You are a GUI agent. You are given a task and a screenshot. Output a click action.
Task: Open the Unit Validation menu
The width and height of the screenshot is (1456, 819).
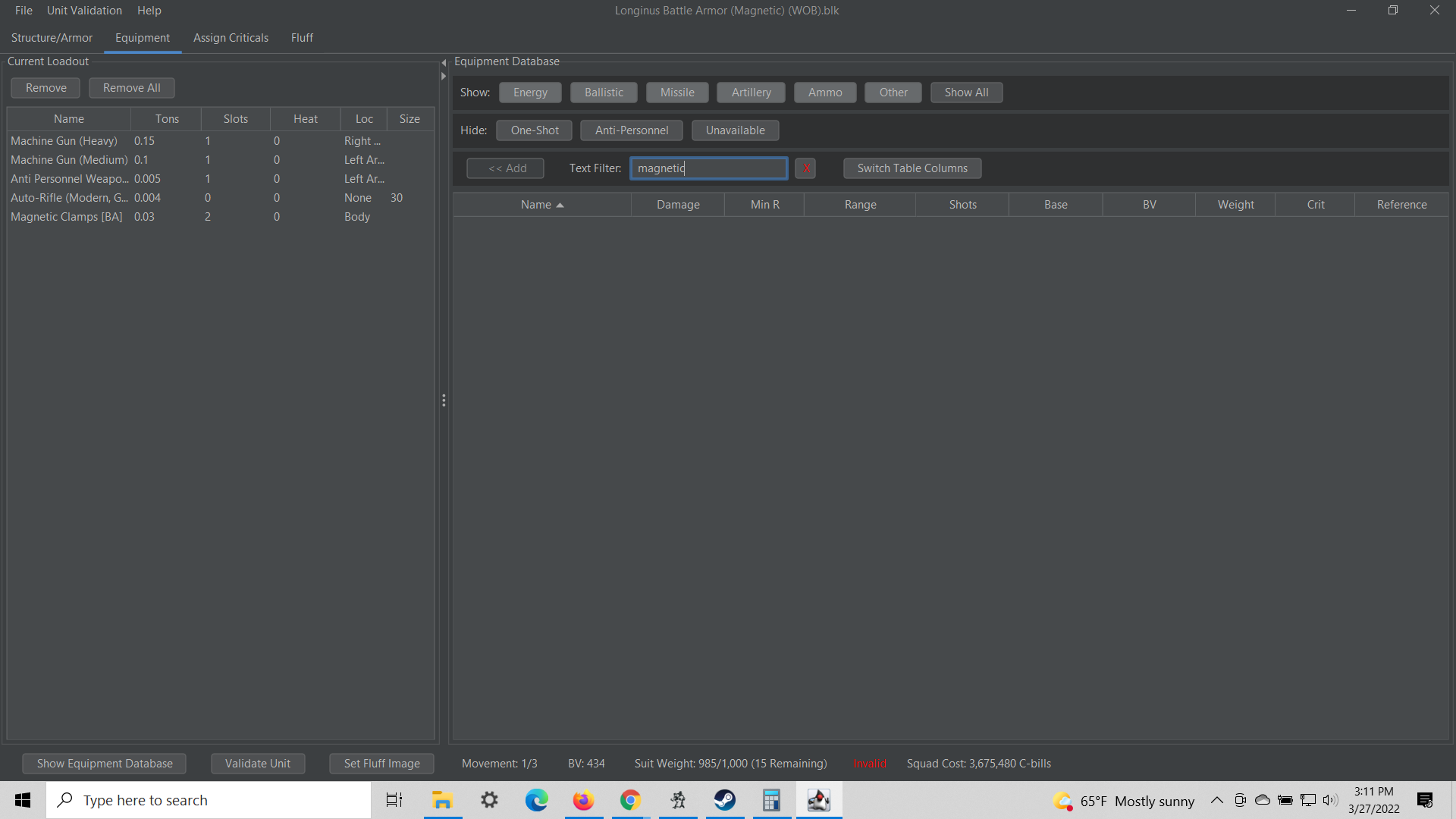[83, 10]
